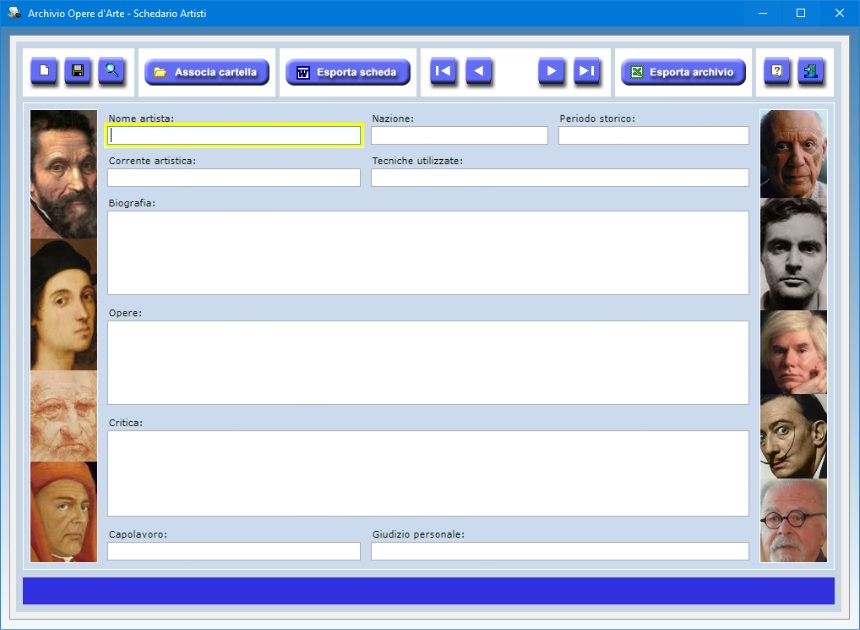
Task: Jump to the last record
Action: [x=587, y=71]
